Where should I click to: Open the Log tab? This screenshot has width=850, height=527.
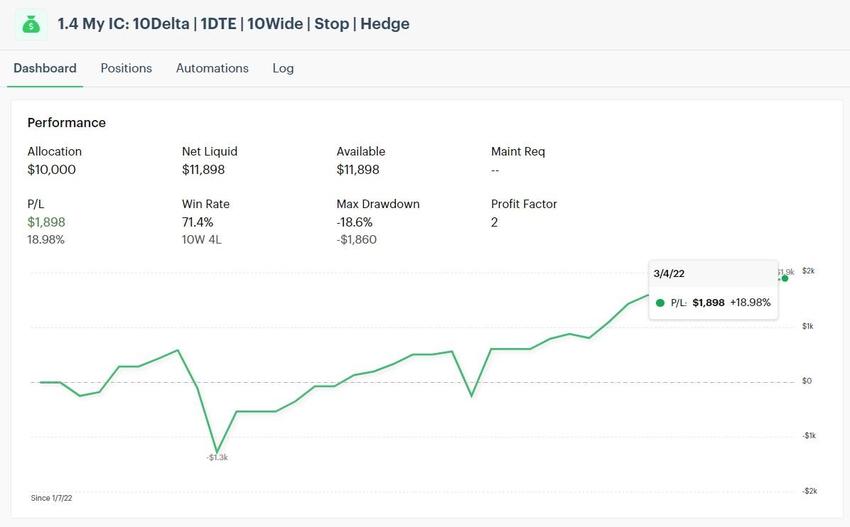283,68
